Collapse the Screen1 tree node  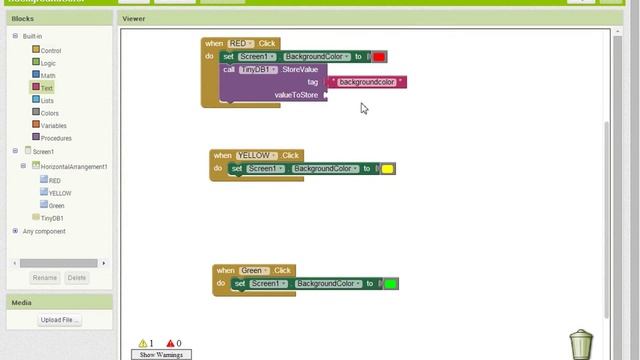pos(15,151)
